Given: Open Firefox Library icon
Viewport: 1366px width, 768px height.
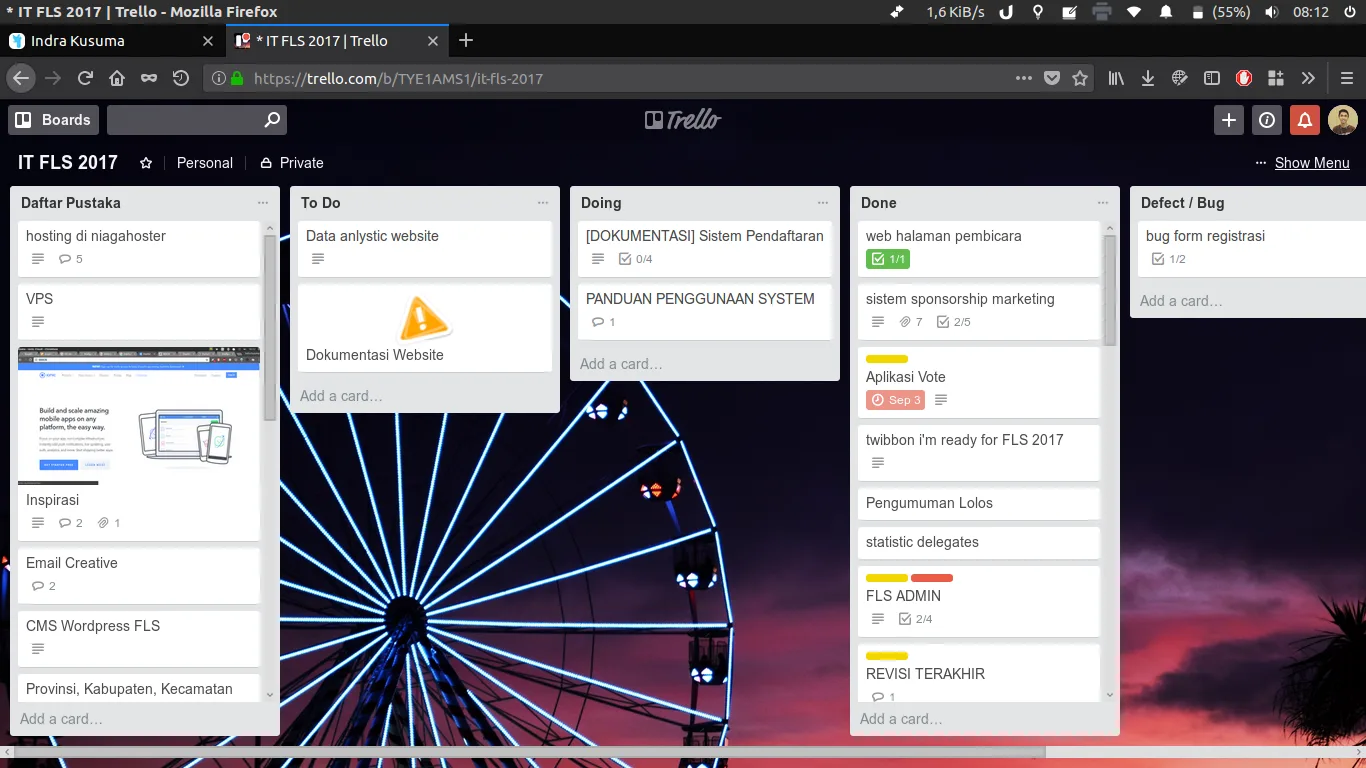Looking at the screenshot, I should (1117, 78).
